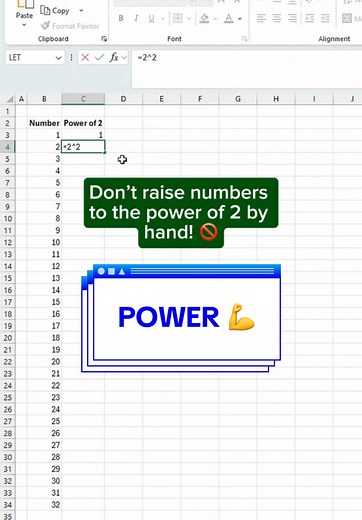Center align text

point(277,18)
